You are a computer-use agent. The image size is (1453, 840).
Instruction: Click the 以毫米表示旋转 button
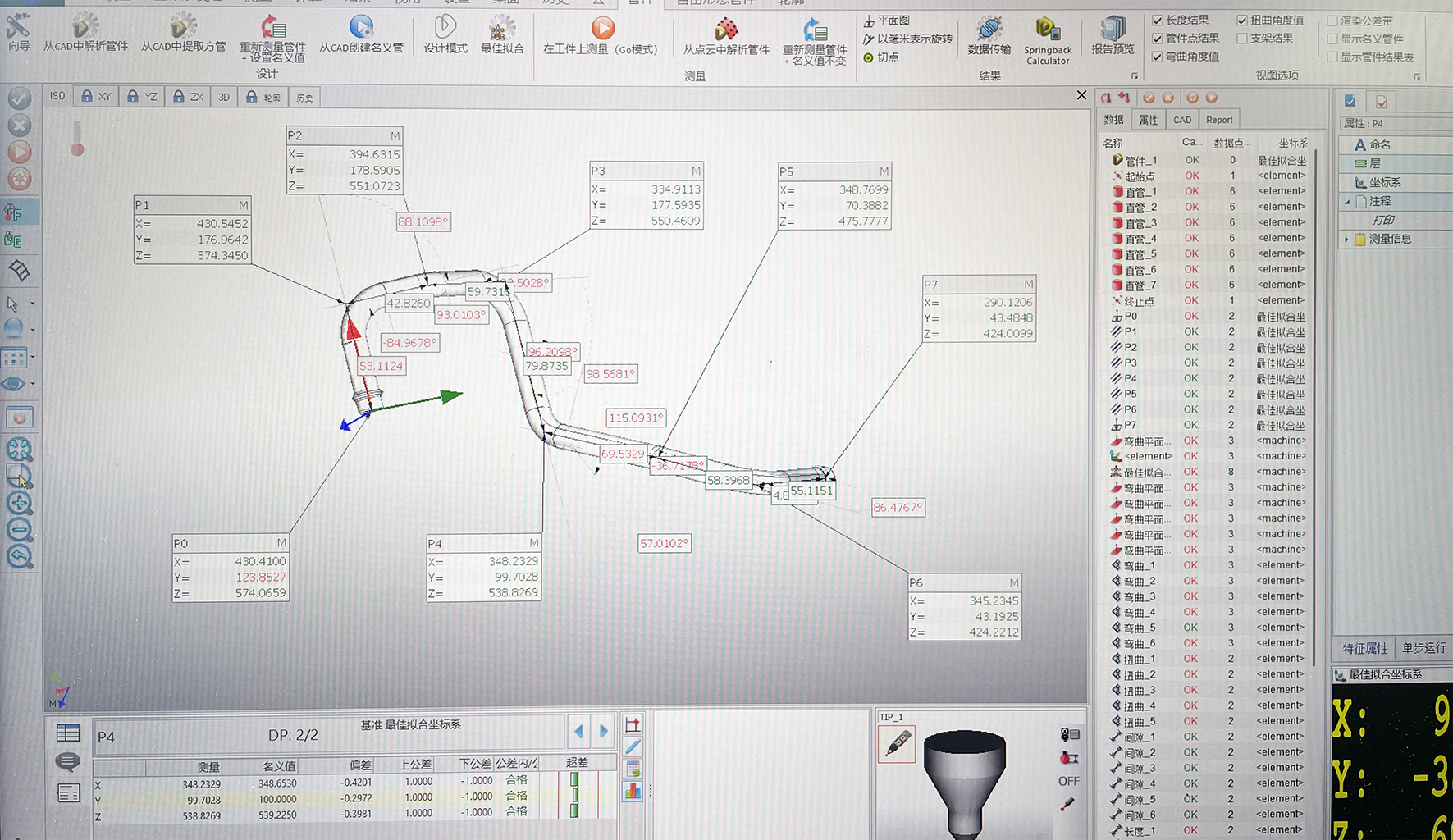tap(907, 39)
